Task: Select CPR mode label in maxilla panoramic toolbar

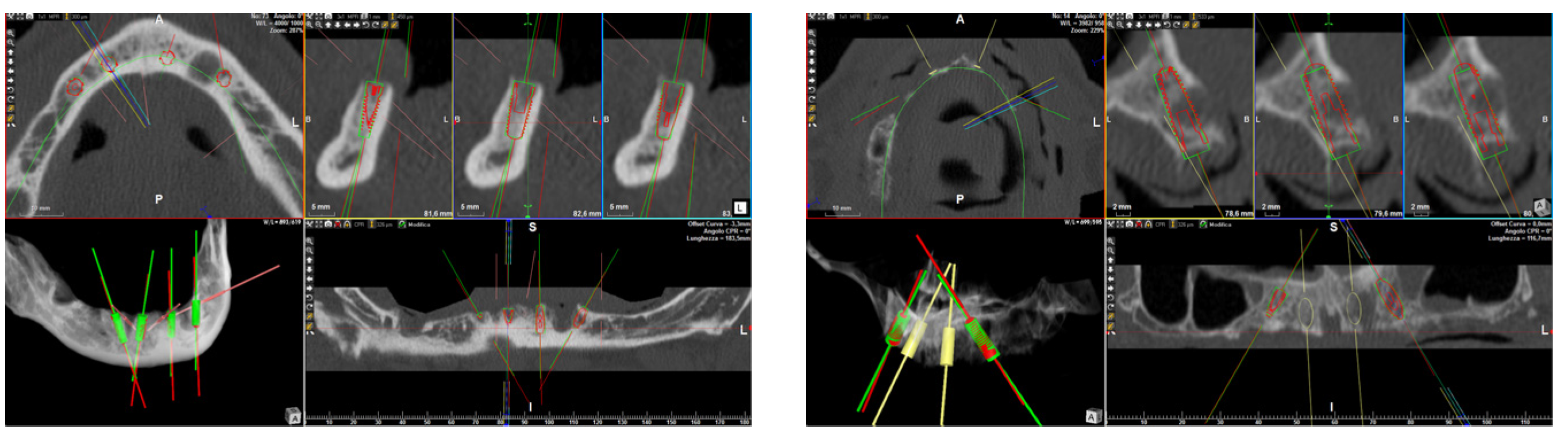Action: click(1161, 225)
